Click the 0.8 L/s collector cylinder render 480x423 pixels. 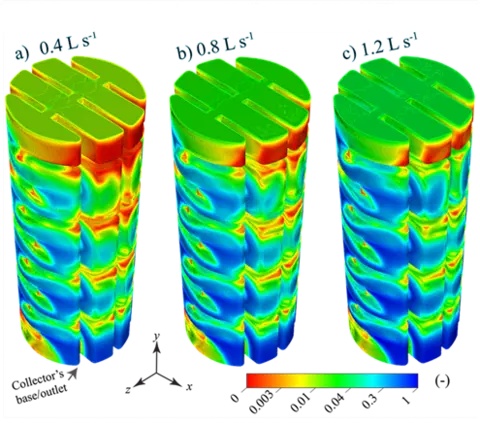point(240,211)
